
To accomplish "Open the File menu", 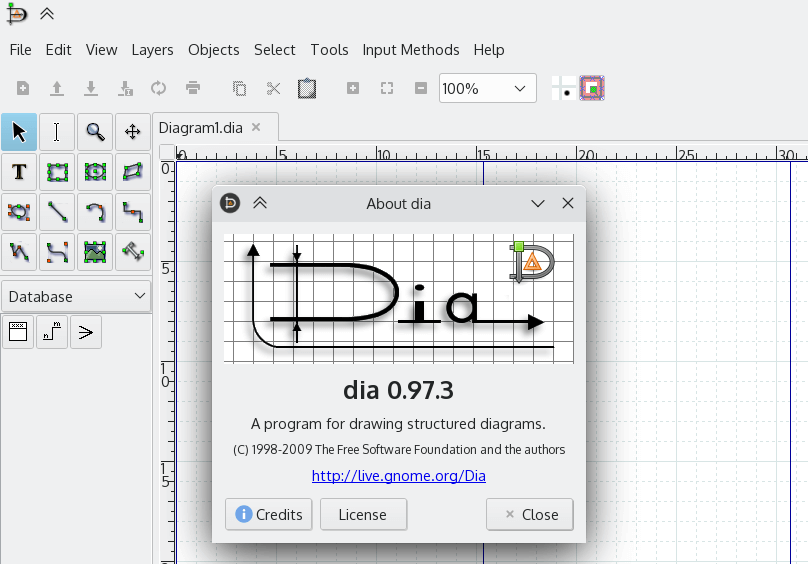I will [21, 50].
